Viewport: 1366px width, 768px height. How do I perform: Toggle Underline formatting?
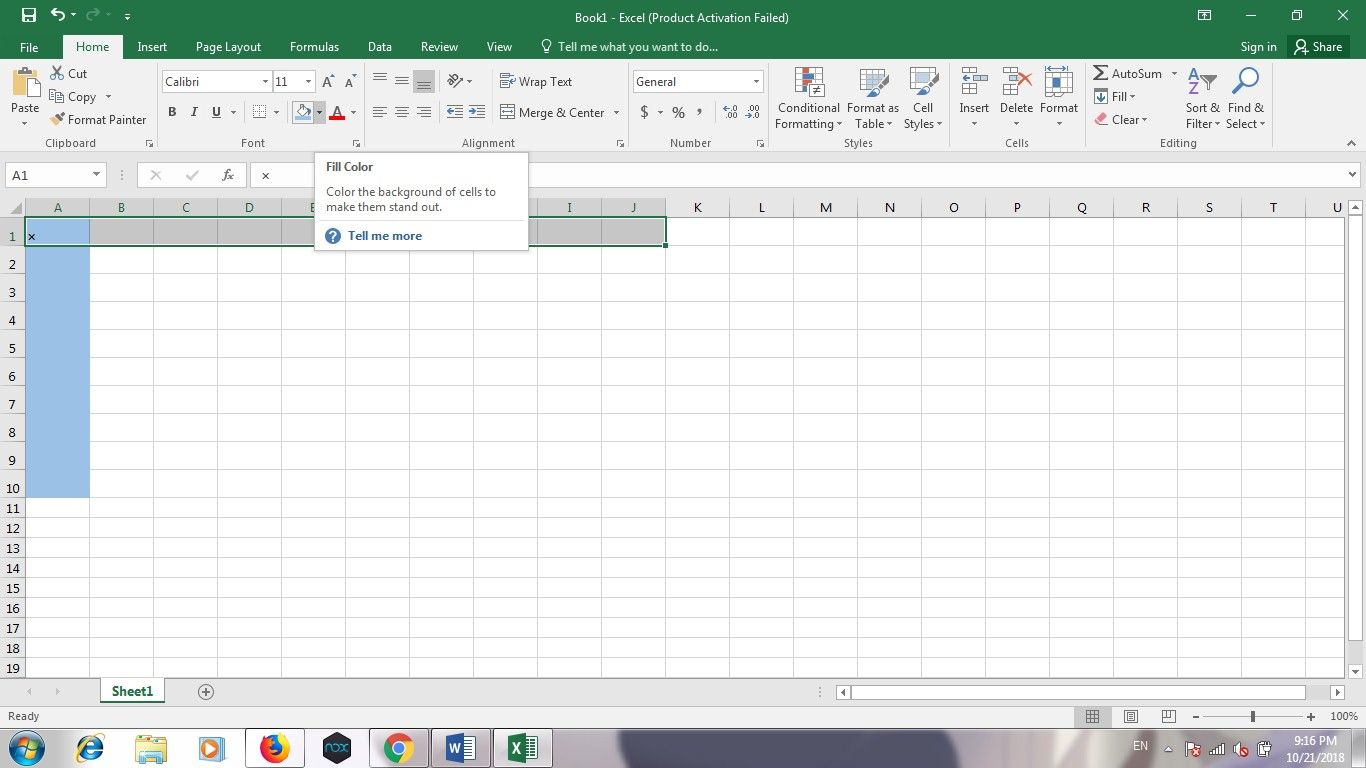coord(216,112)
